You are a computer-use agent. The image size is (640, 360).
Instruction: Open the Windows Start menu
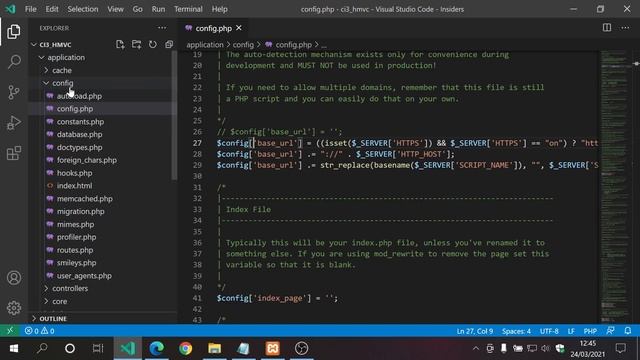(x=14, y=348)
